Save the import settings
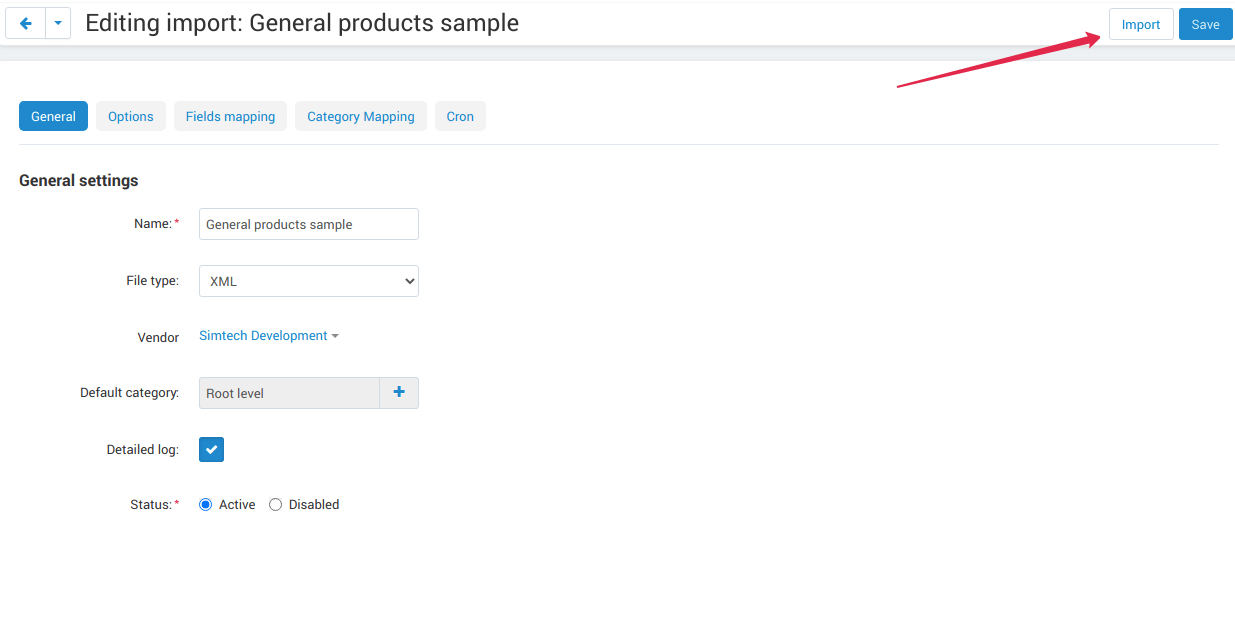Viewport: 1235px width, 618px height. coord(1205,25)
